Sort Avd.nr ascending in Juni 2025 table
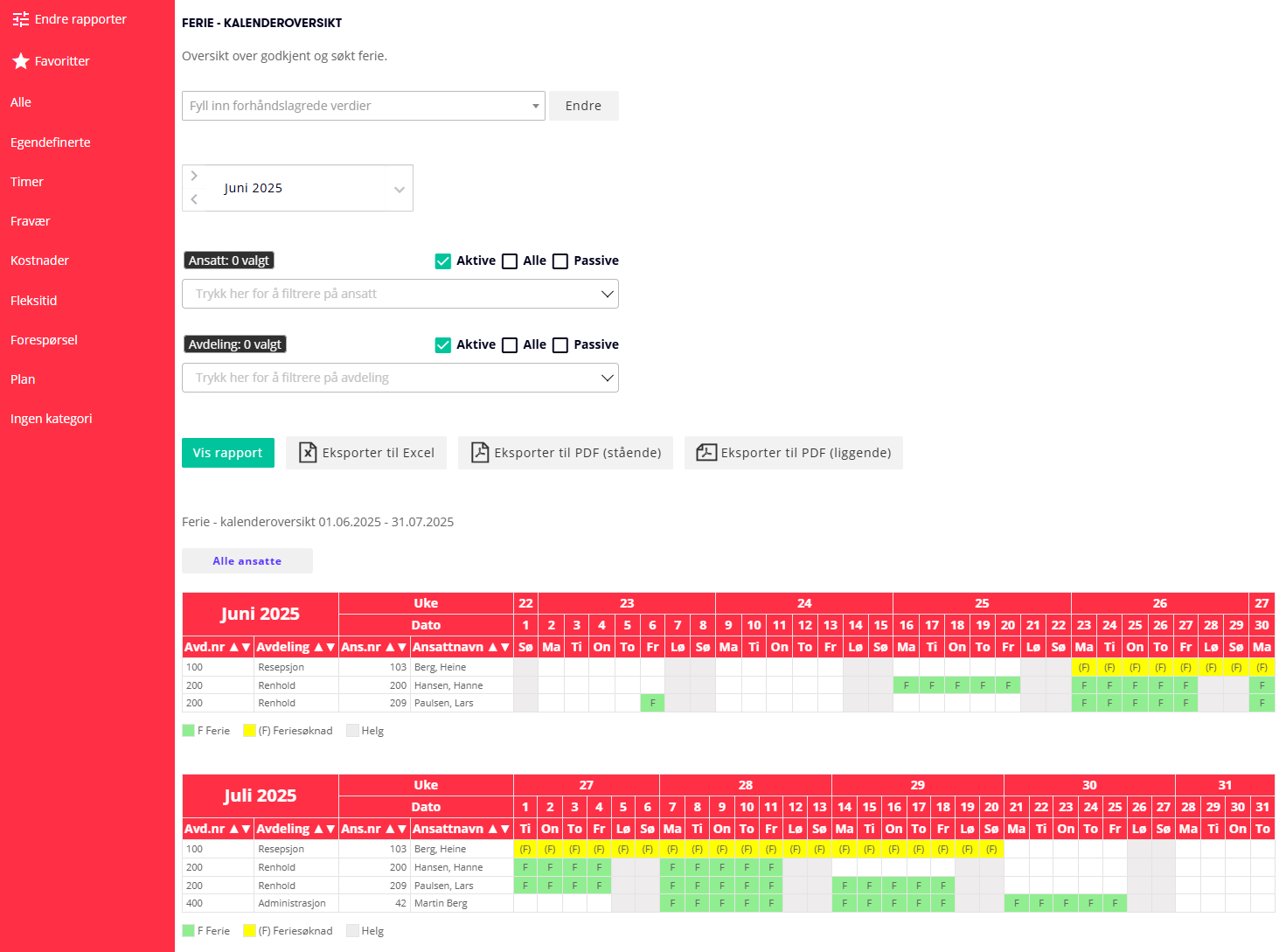Screen dimensions: 1286x952 (233, 647)
